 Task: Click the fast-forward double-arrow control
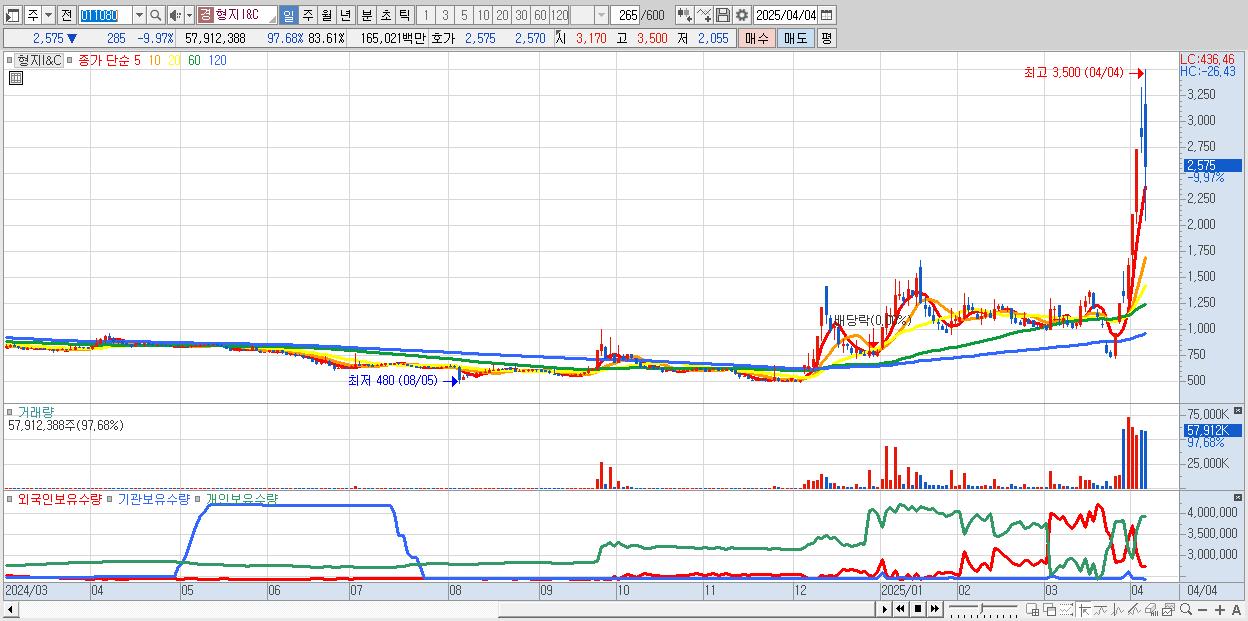coord(935,609)
